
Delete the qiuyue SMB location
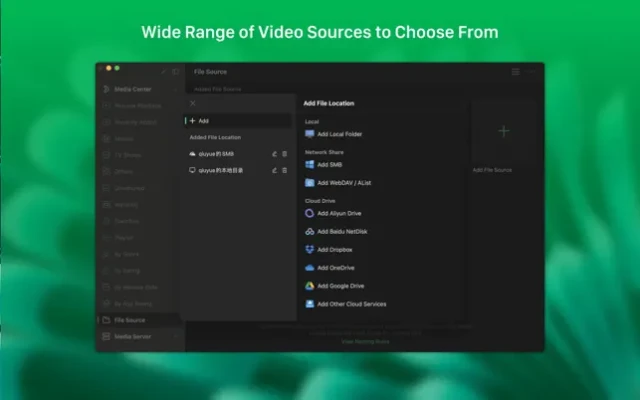[x=284, y=154]
